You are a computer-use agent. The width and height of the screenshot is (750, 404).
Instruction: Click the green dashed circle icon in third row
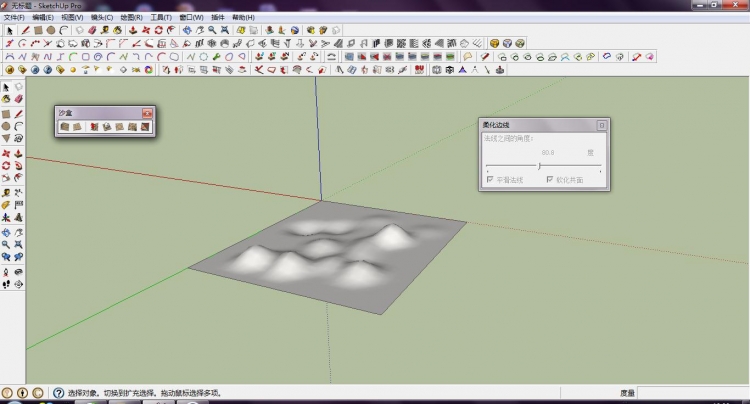[204, 56]
